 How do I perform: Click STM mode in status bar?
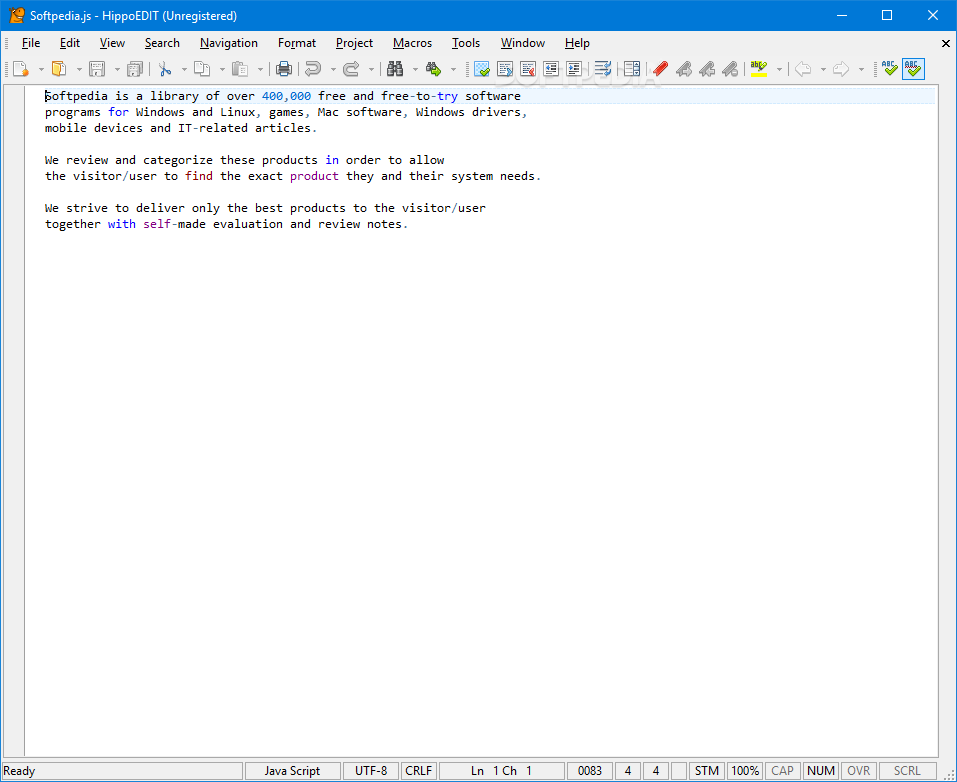(x=707, y=771)
